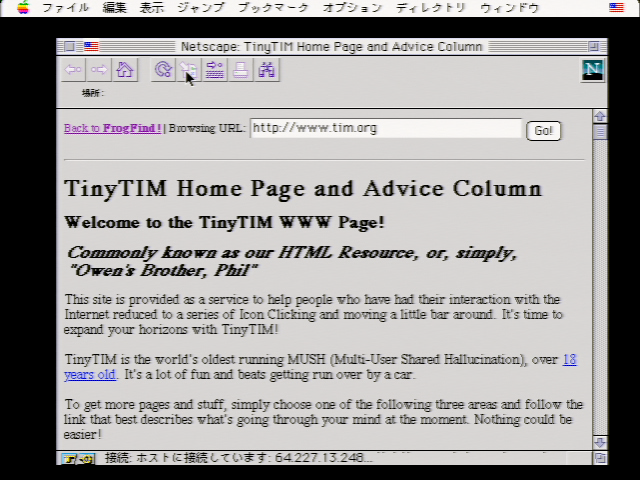This screenshot has height=480, width=640.
Task: Open the ウィンドウ menu
Action: [x=510, y=8]
